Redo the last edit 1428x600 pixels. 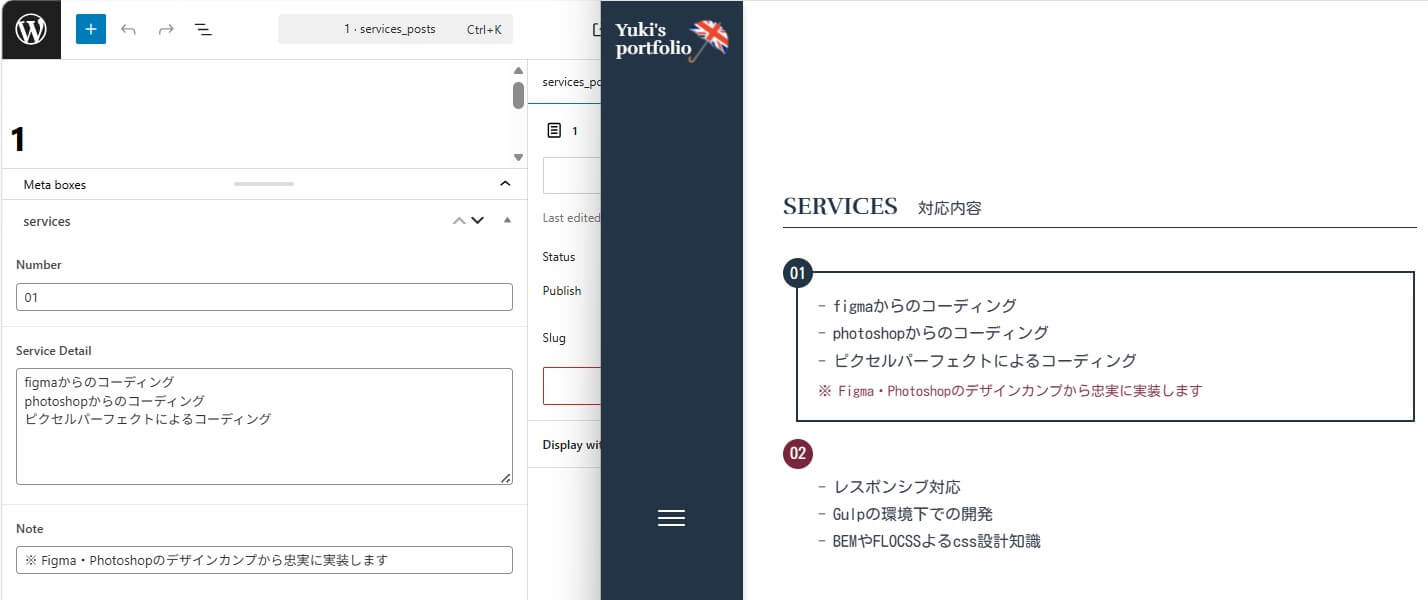[x=166, y=29]
